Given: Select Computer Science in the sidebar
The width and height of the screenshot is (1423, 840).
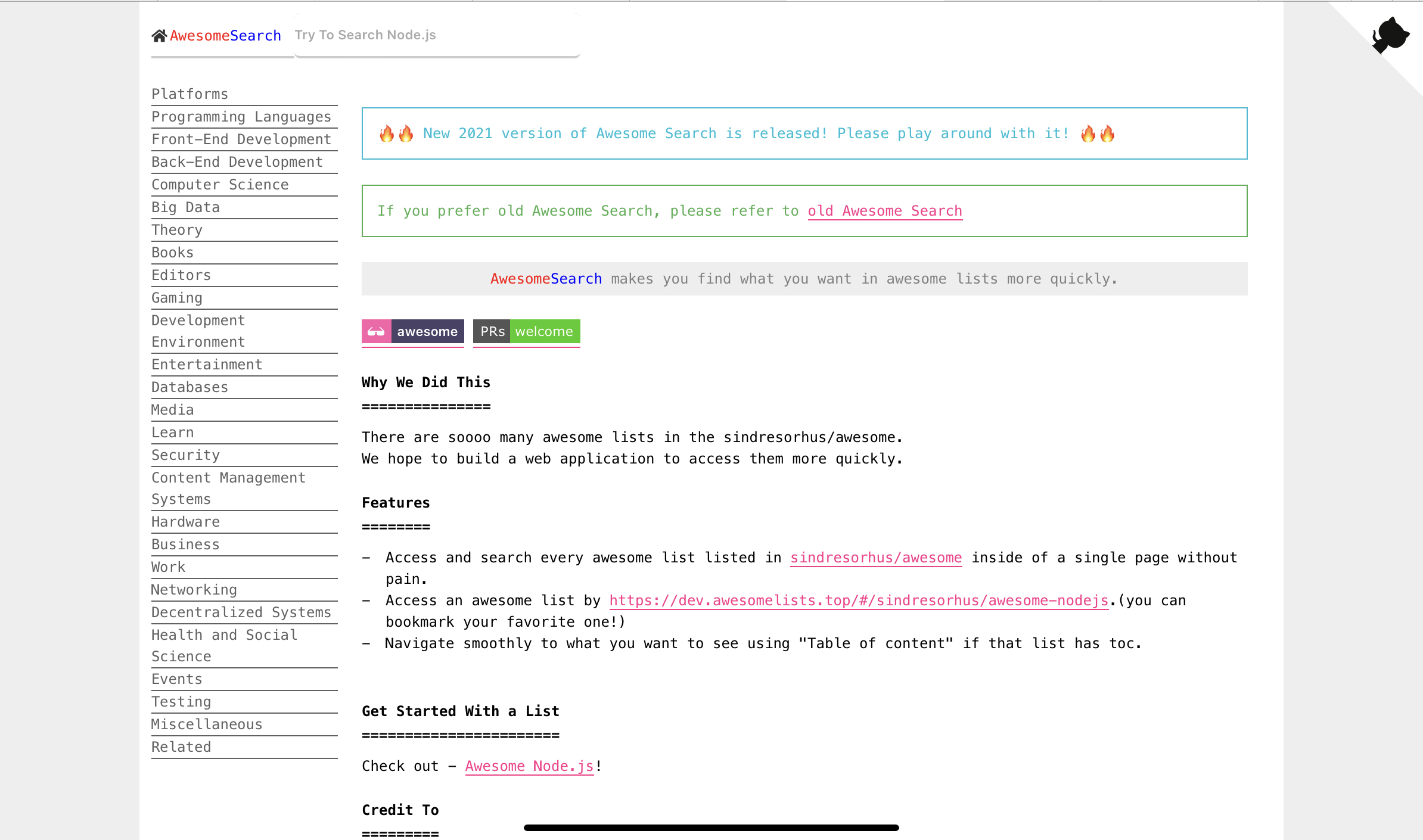Looking at the screenshot, I should tap(219, 185).
